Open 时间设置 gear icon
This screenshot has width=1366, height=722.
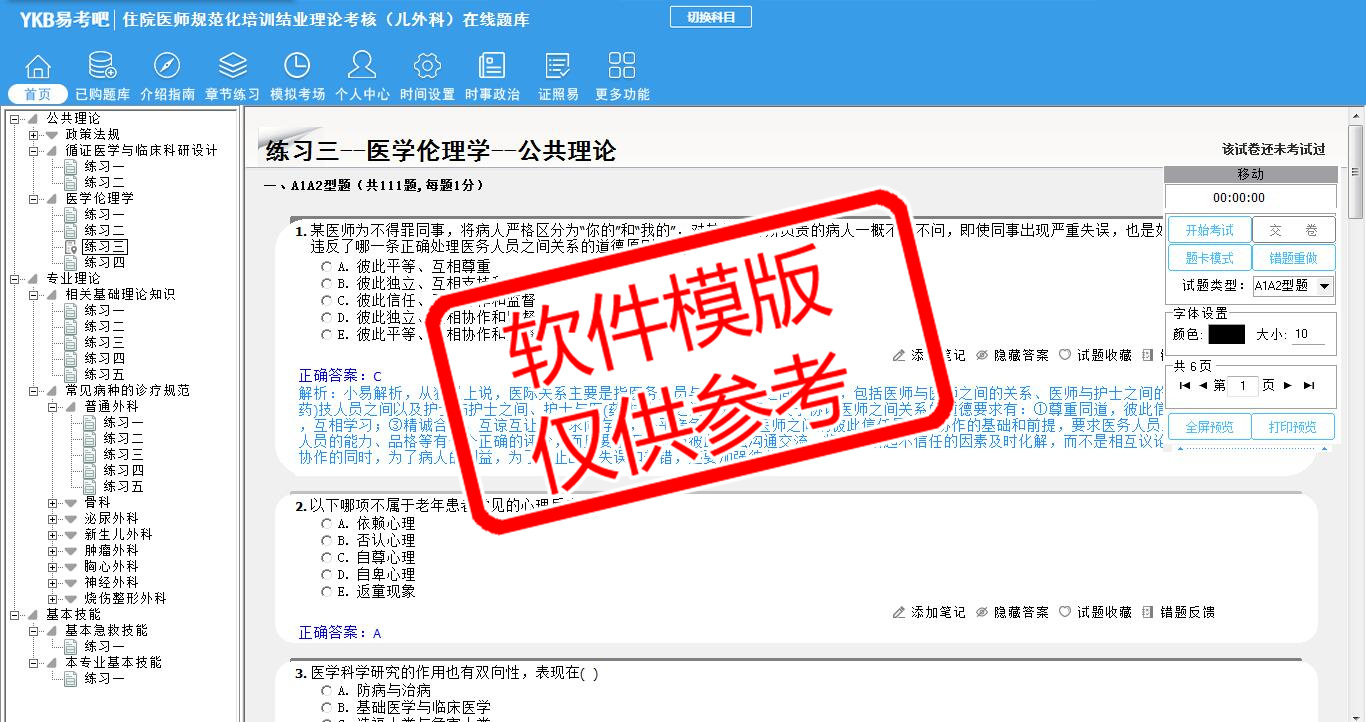[427, 67]
